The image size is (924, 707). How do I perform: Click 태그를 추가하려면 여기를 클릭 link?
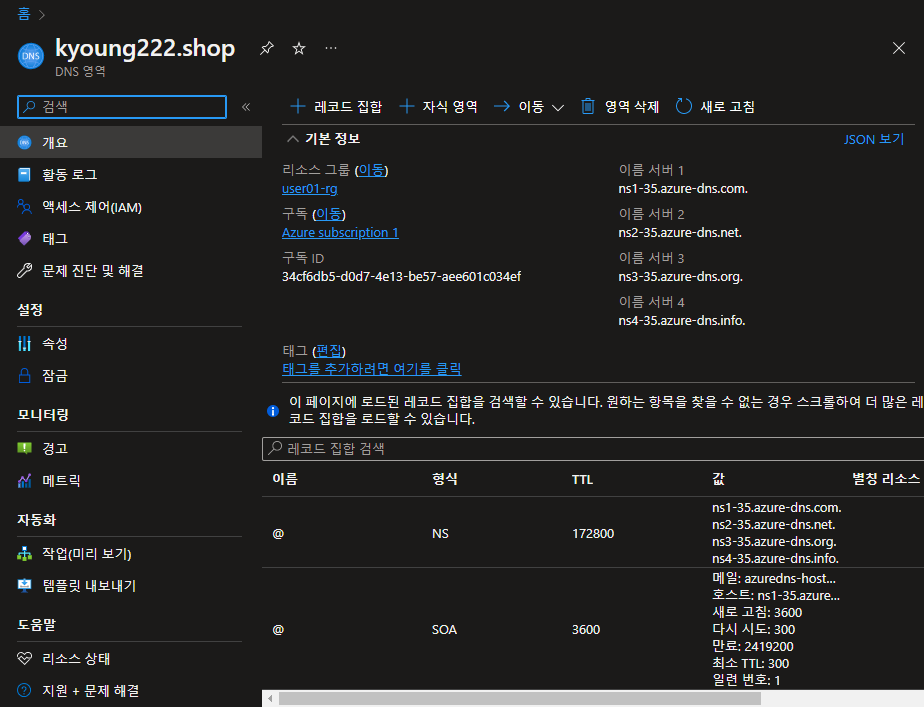pos(371,369)
